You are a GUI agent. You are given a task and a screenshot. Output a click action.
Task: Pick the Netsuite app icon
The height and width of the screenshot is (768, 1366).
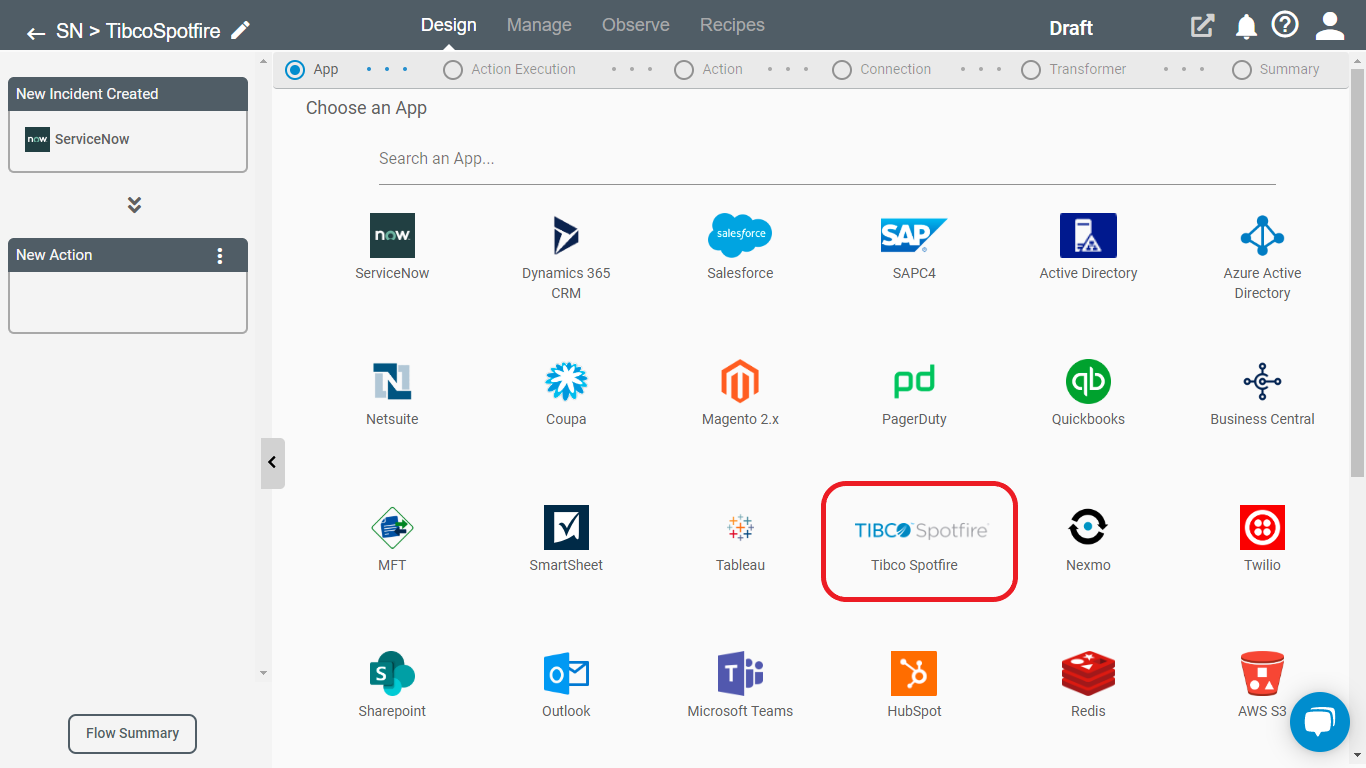coord(392,381)
